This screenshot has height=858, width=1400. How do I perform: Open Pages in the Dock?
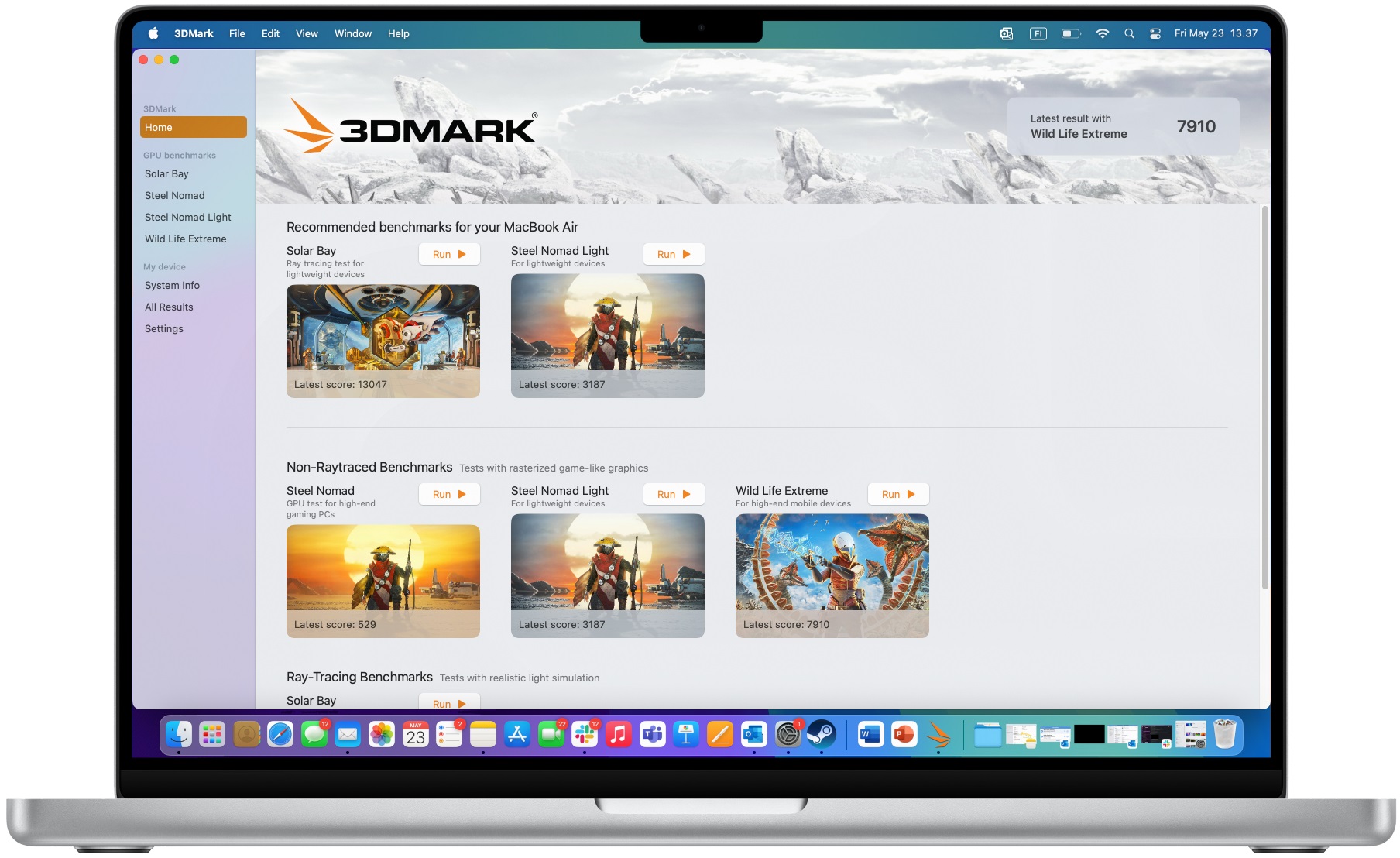click(x=720, y=733)
